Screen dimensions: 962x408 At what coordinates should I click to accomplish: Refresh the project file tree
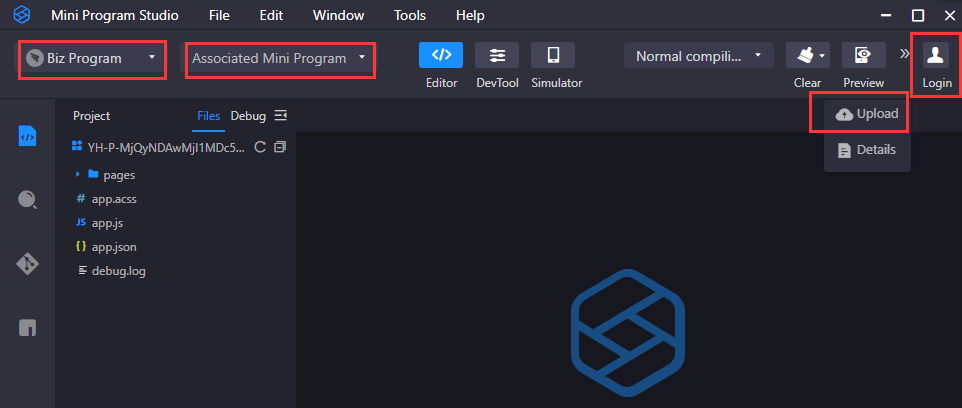point(260,147)
